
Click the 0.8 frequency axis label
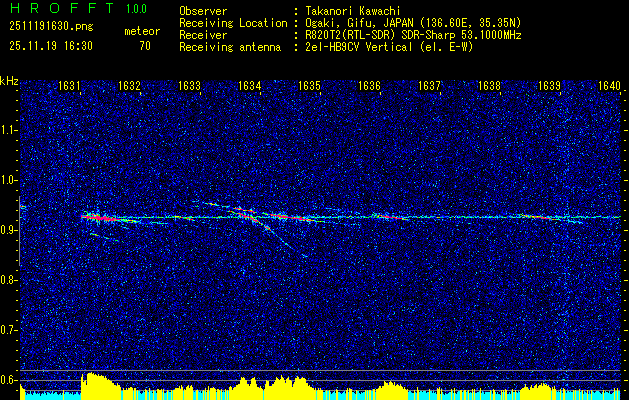point(9,280)
